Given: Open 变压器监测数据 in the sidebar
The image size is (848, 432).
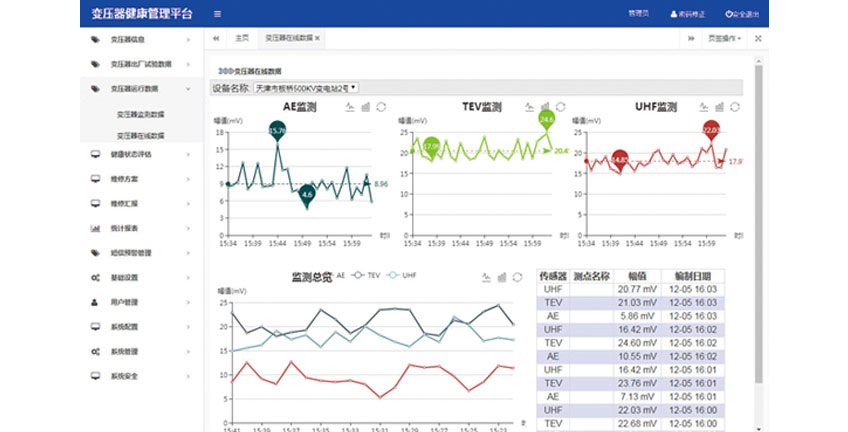Looking at the screenshot, I should tap(140, 114).
